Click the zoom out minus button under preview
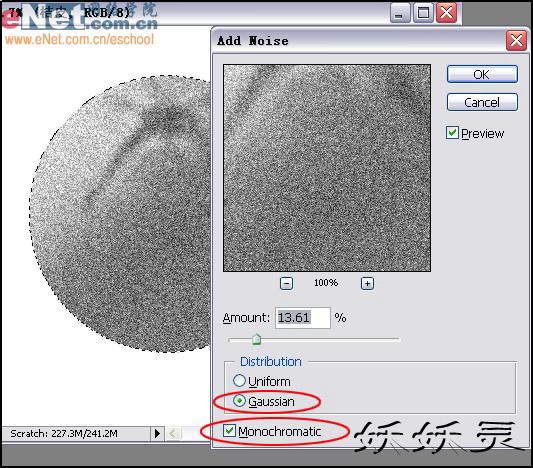The image size is (533, 468). 286,283
